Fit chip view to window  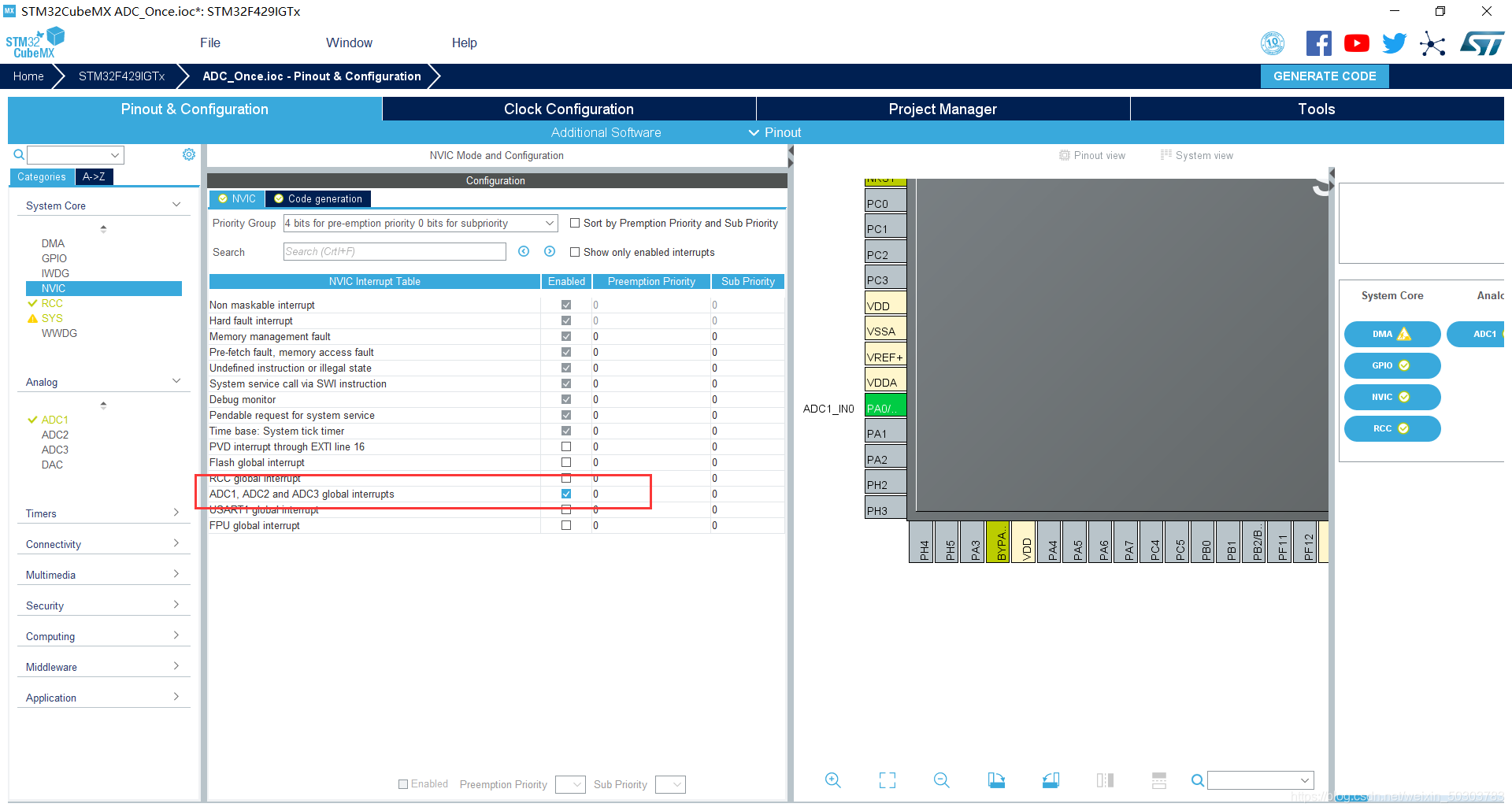(x=888, y=780)
